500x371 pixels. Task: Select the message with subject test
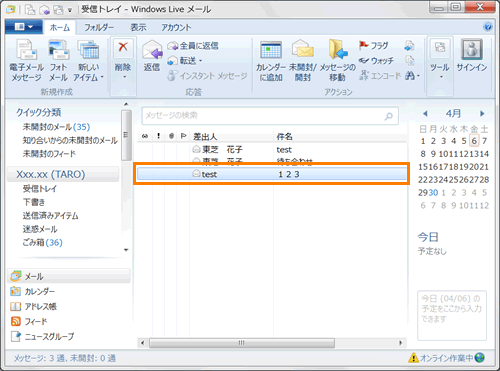tap(272, 150)
